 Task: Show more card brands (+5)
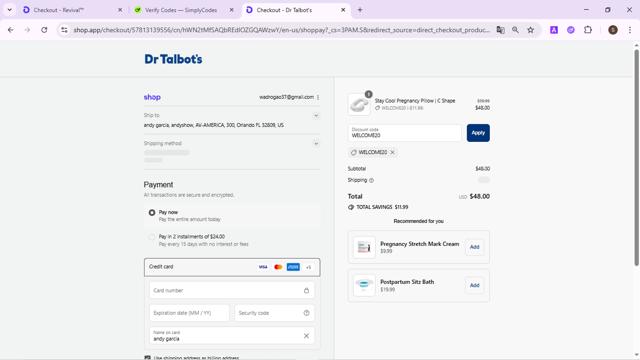coord(309,267)
